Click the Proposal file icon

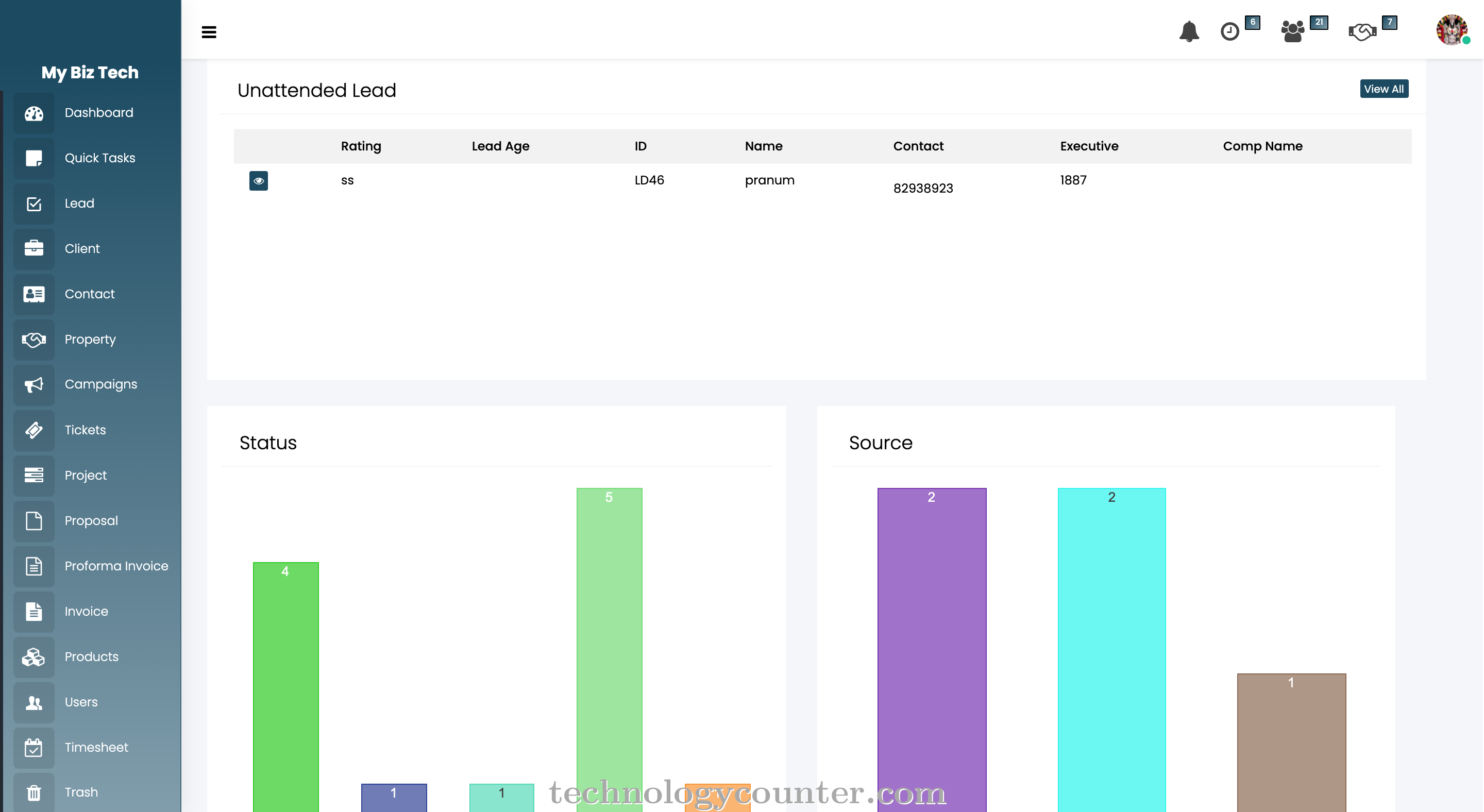point(34,521)
